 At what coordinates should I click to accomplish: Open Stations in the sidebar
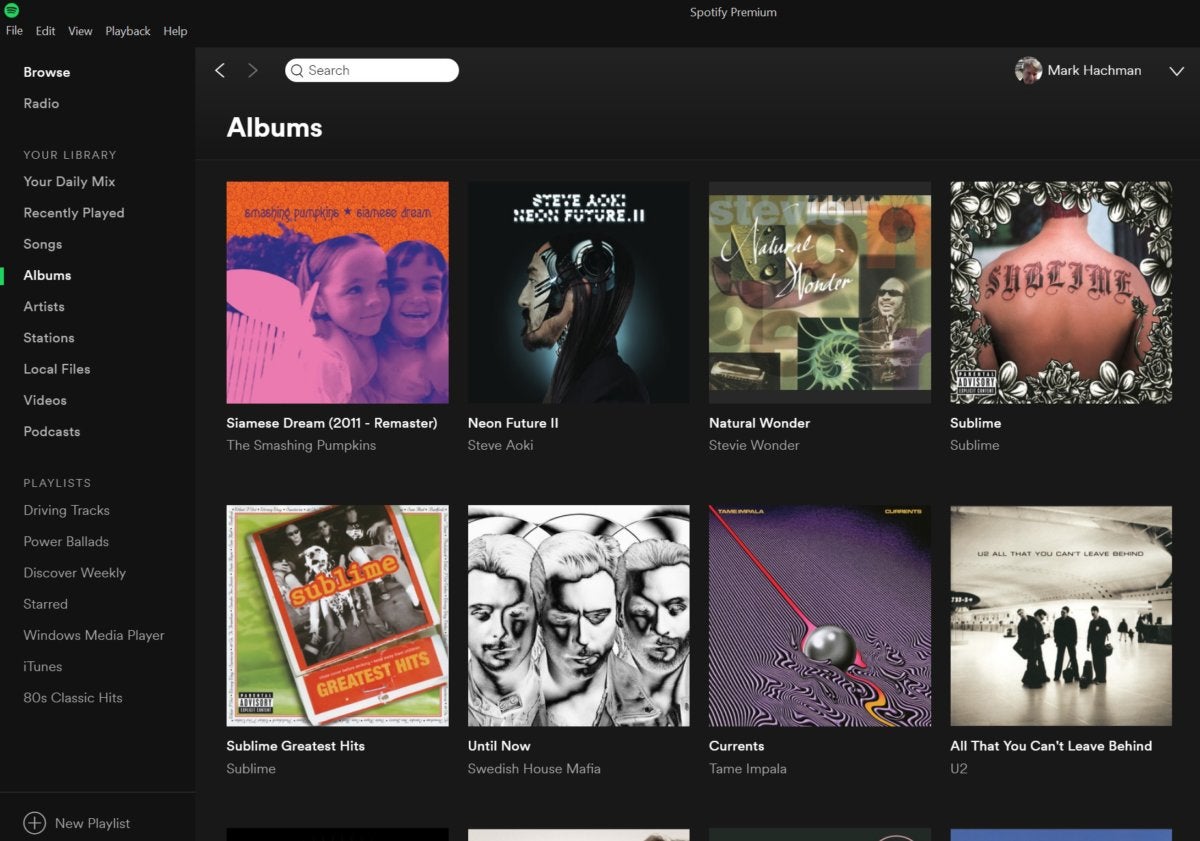pyautogui.click(x=49, y=337)
